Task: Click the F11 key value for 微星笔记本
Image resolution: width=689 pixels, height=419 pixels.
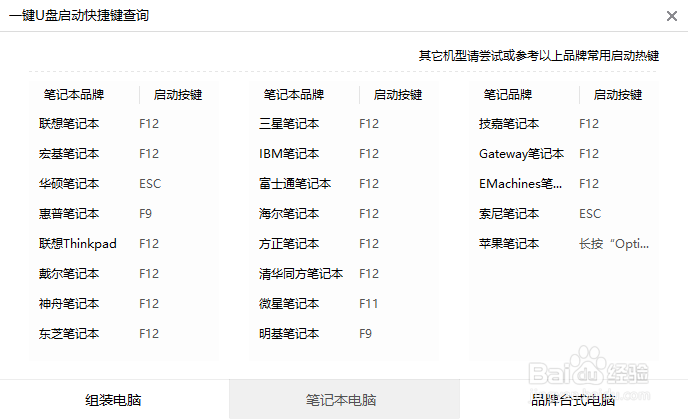Action: 369,304
